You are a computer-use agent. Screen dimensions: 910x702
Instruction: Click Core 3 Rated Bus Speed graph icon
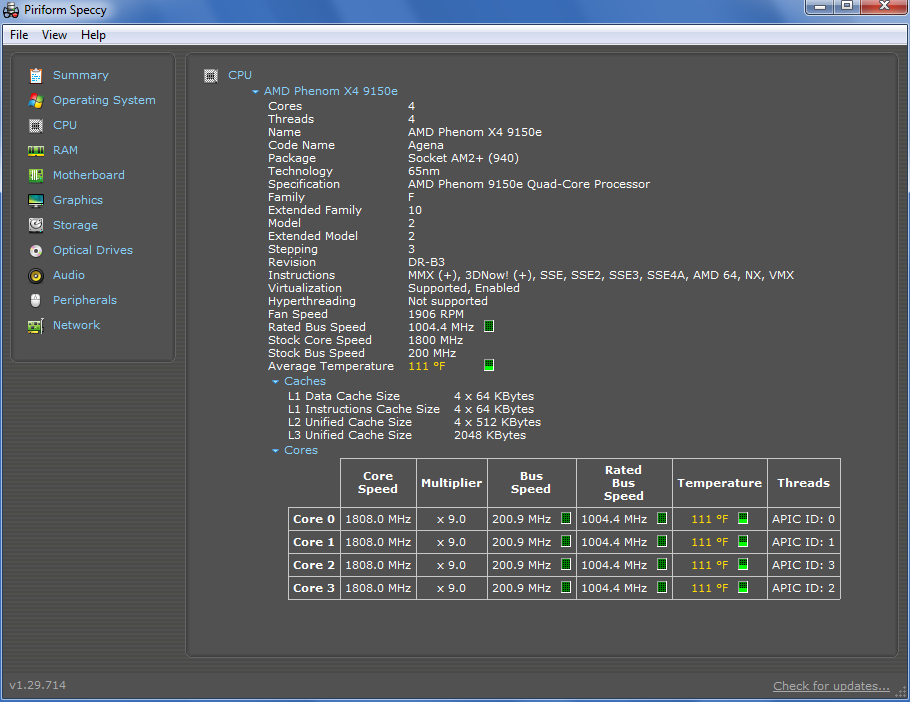(x=662, y=587)
